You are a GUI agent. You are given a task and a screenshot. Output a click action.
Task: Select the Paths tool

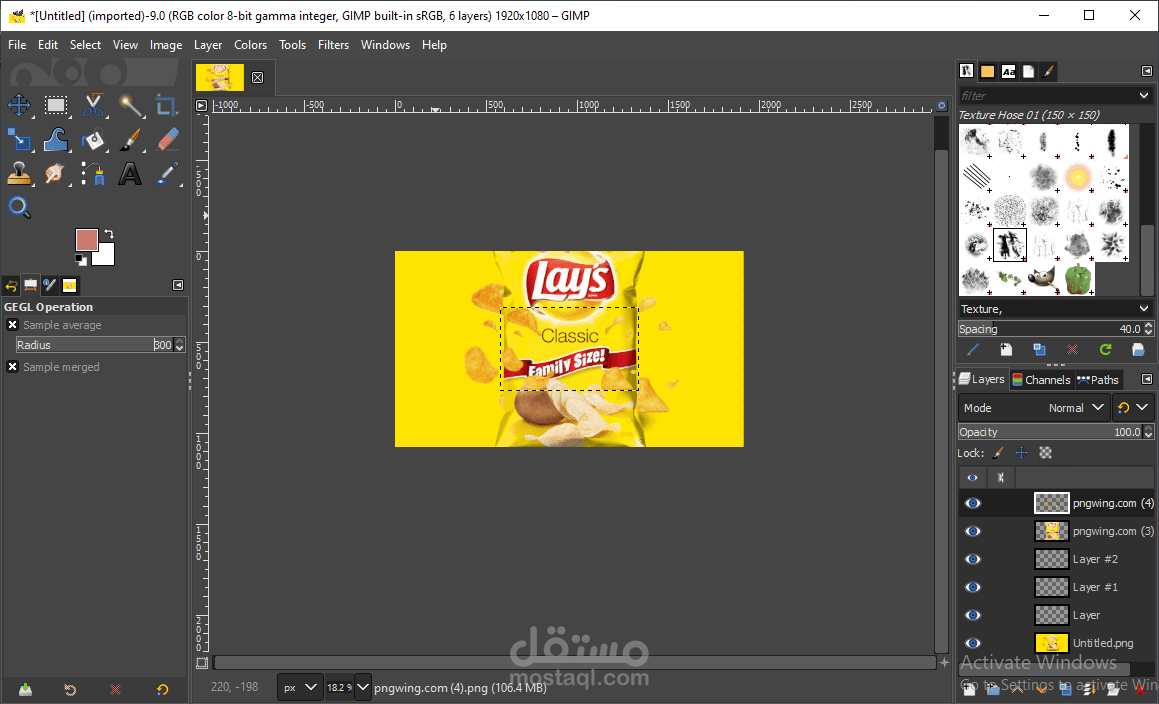point(93,174)
